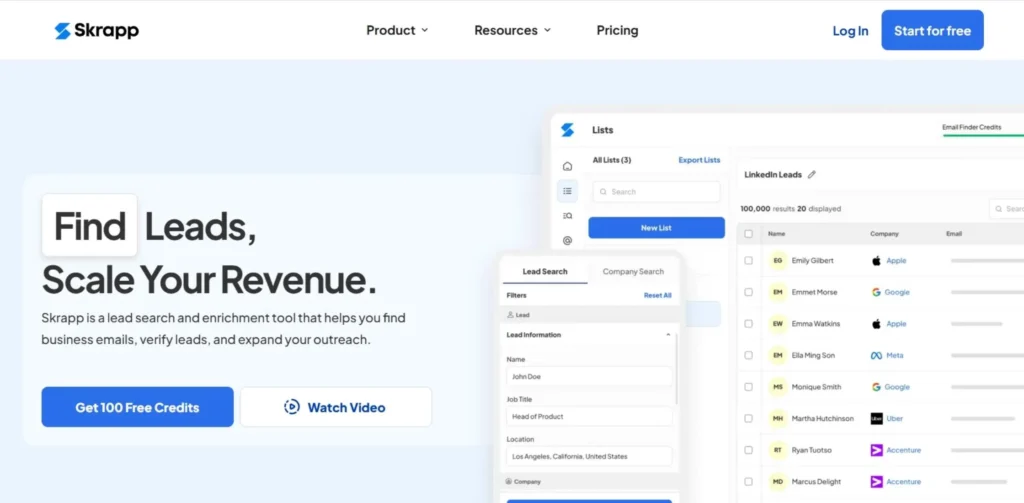Click the email finder @ sidebar icon
Screen dimensions: 1024x503
pos(568,241)
